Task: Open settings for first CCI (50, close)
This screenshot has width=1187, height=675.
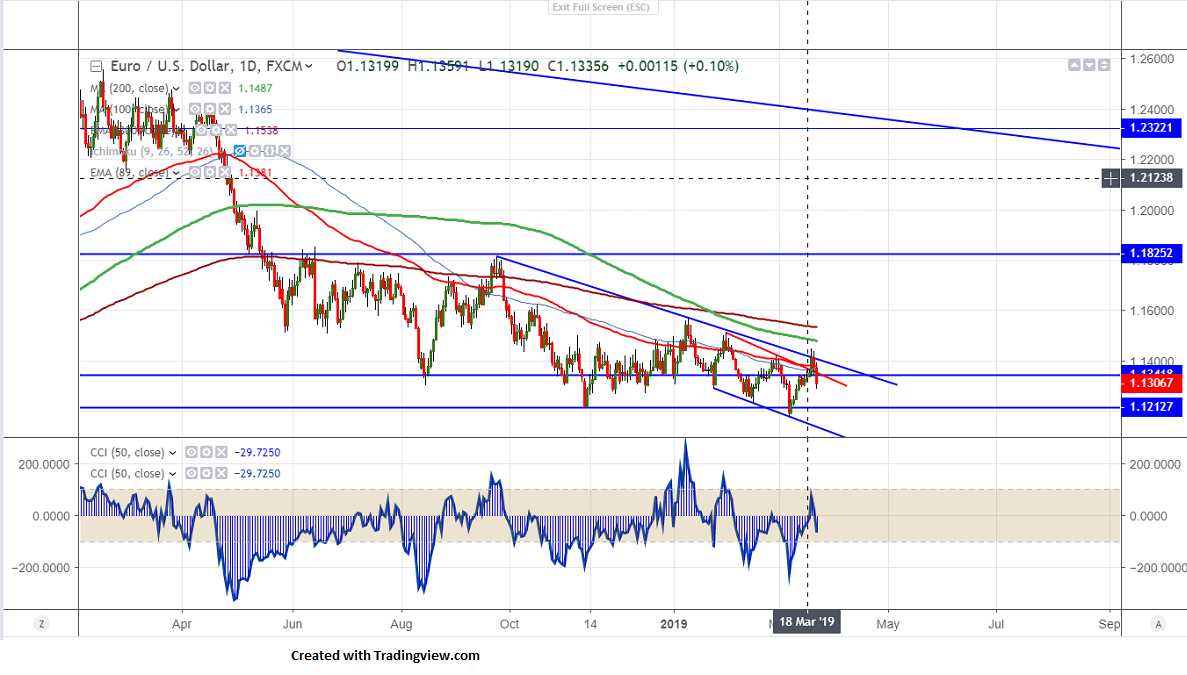Action: 206,453
